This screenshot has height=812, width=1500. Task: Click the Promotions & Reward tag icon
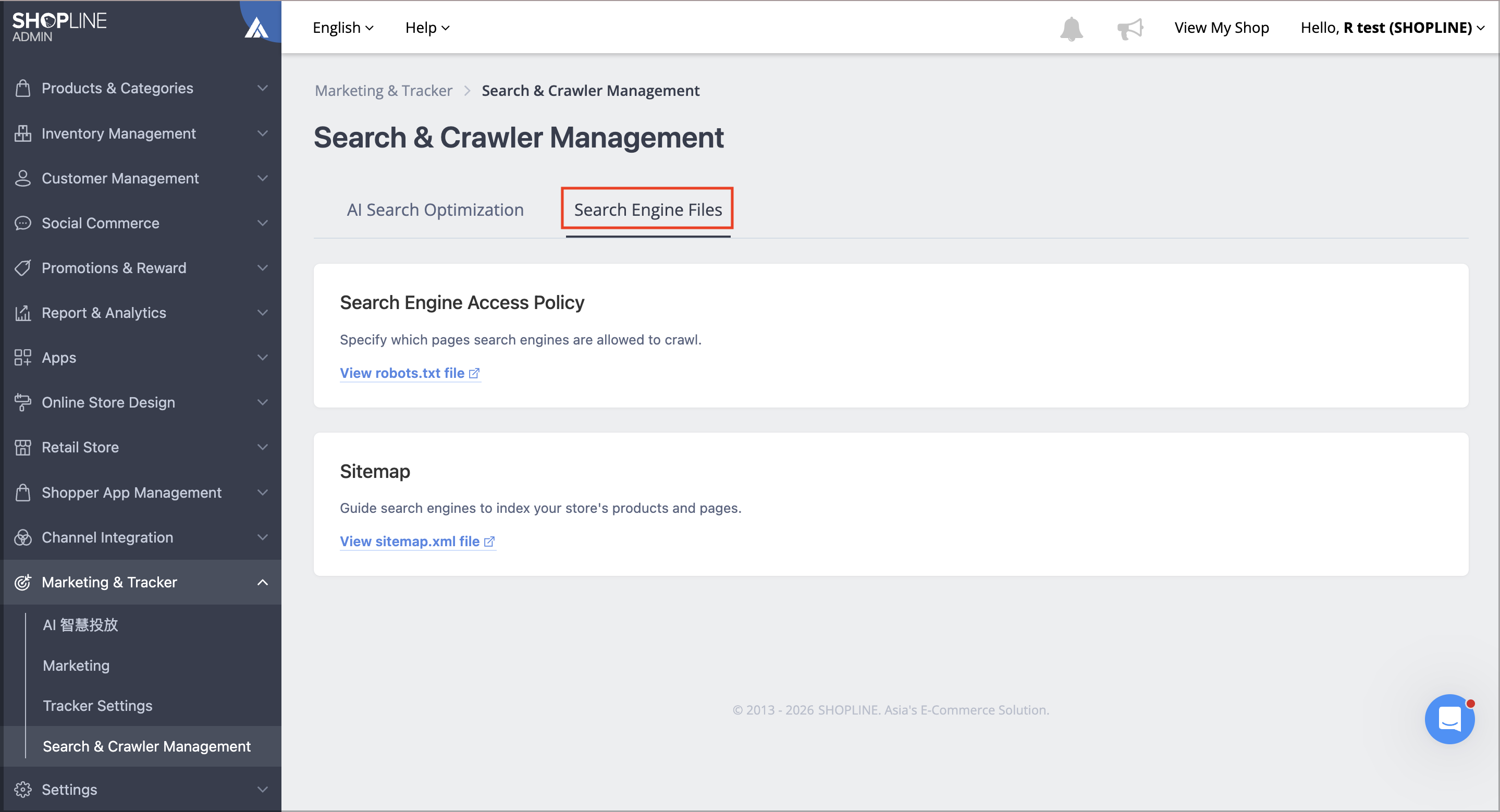tap(23, 268)
